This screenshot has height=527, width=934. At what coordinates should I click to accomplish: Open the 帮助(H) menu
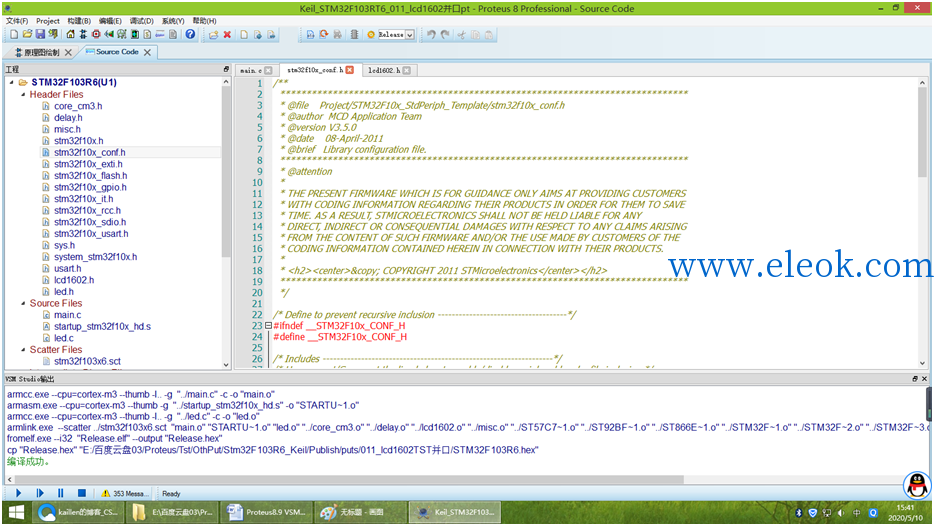point(204,21)
